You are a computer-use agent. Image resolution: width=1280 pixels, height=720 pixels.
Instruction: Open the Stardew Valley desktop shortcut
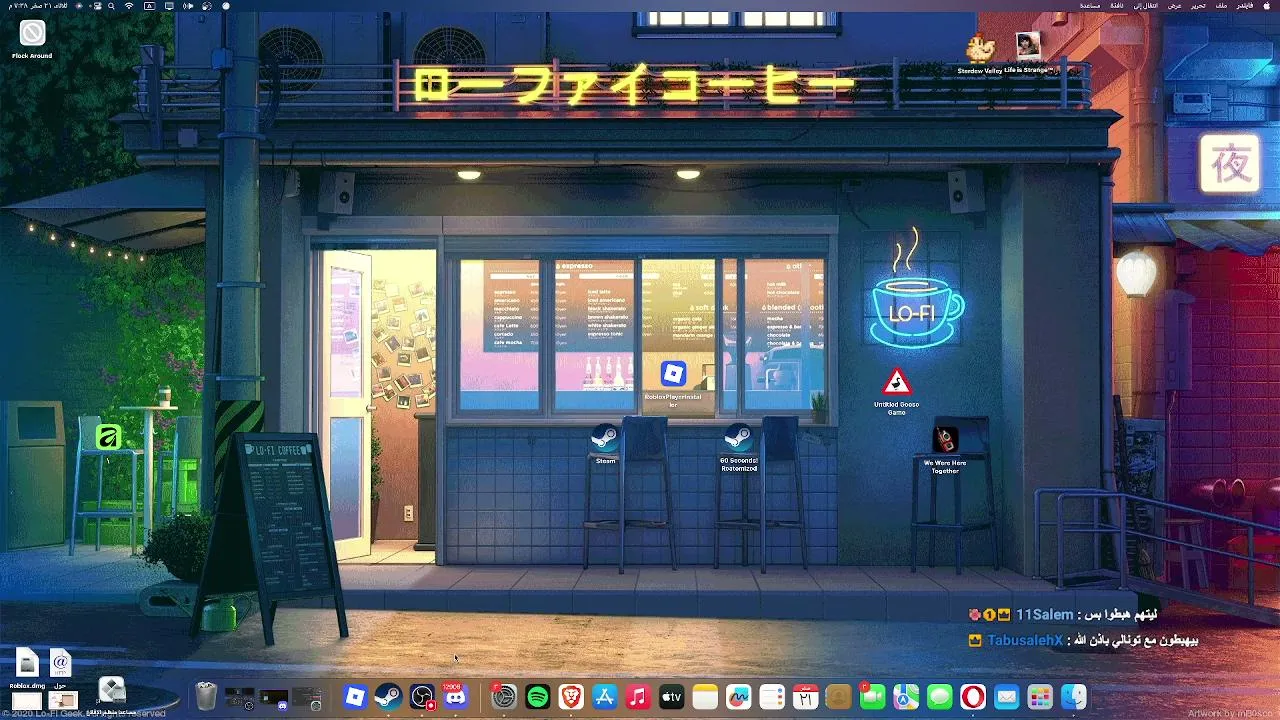980,48
